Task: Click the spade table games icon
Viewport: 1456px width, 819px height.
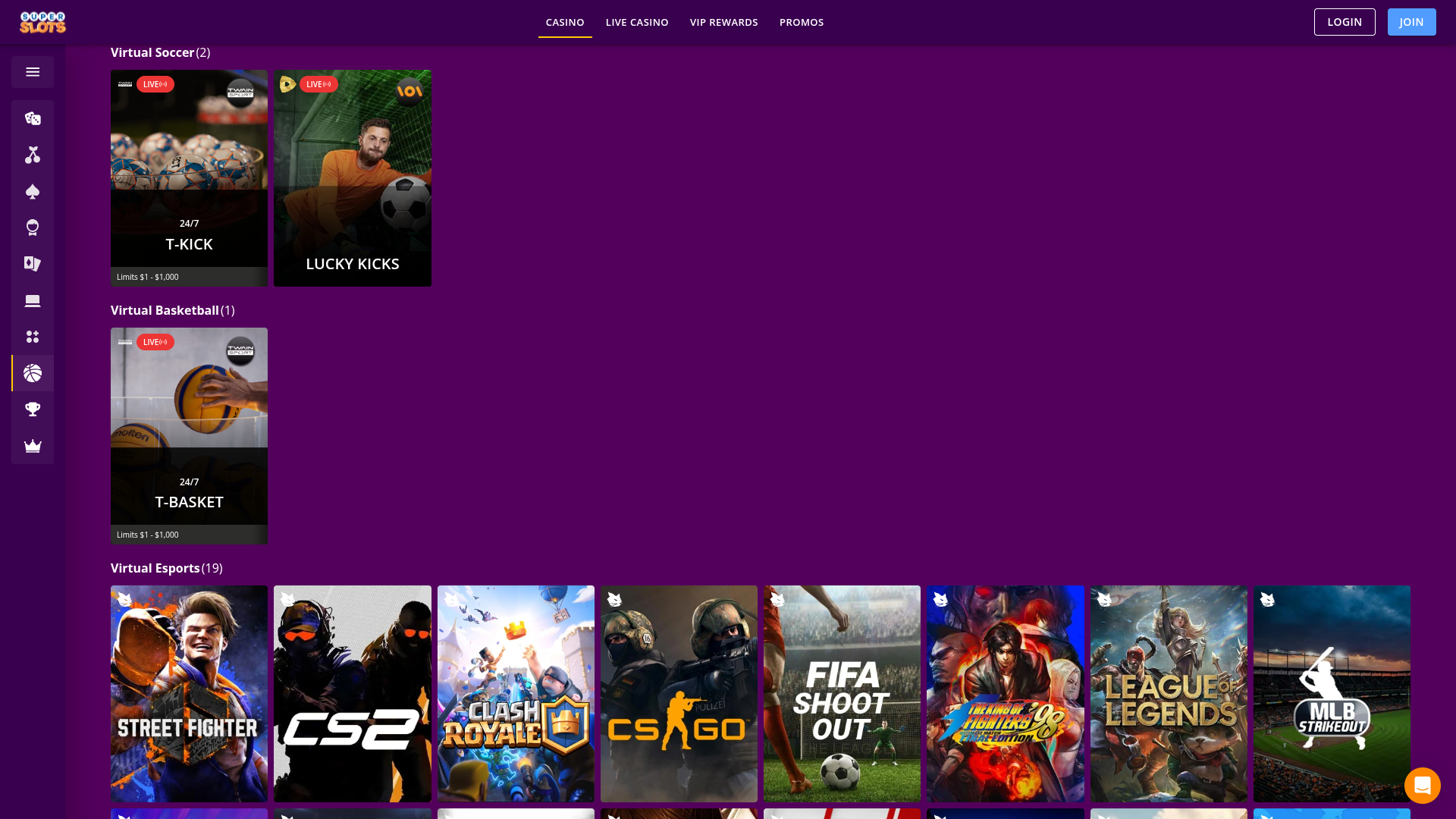Action: pos(32,191)
